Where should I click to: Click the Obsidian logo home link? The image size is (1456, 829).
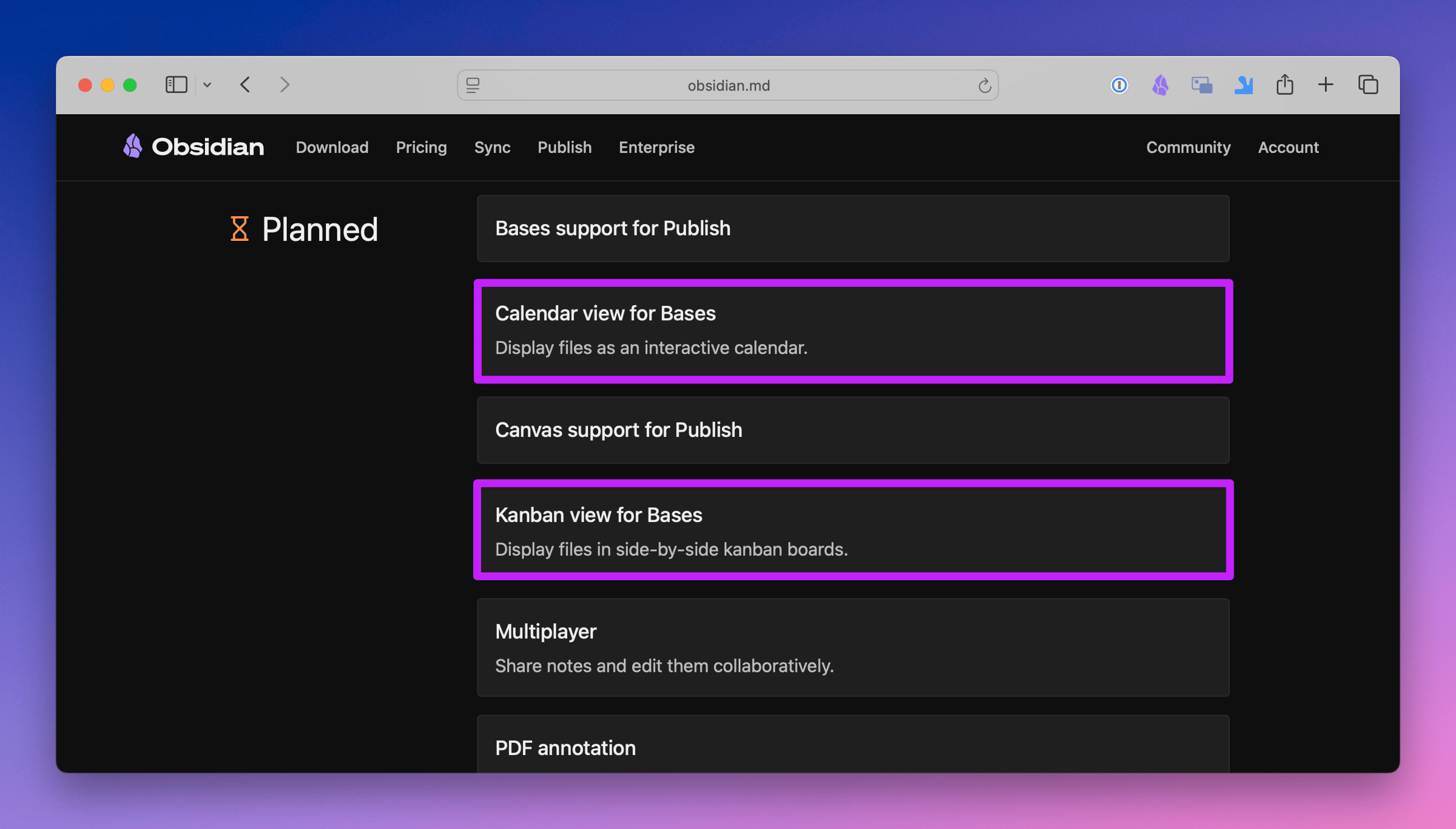point(193,147)
